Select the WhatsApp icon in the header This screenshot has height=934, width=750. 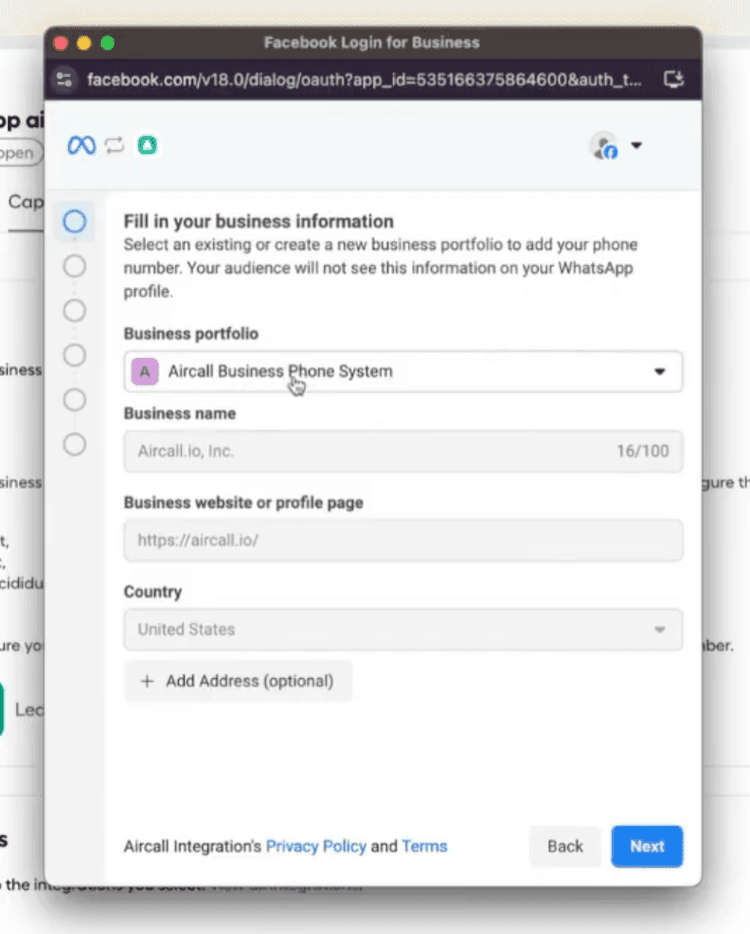click(146, 145)
